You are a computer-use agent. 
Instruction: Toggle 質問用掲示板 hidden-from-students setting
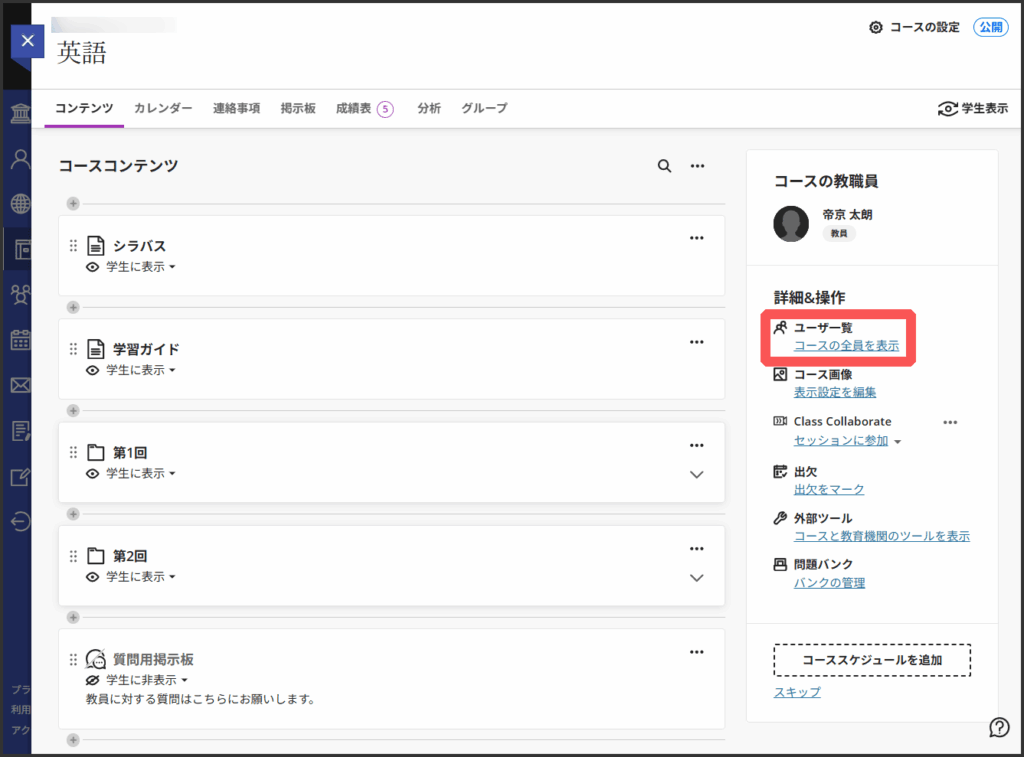(138, 680)
